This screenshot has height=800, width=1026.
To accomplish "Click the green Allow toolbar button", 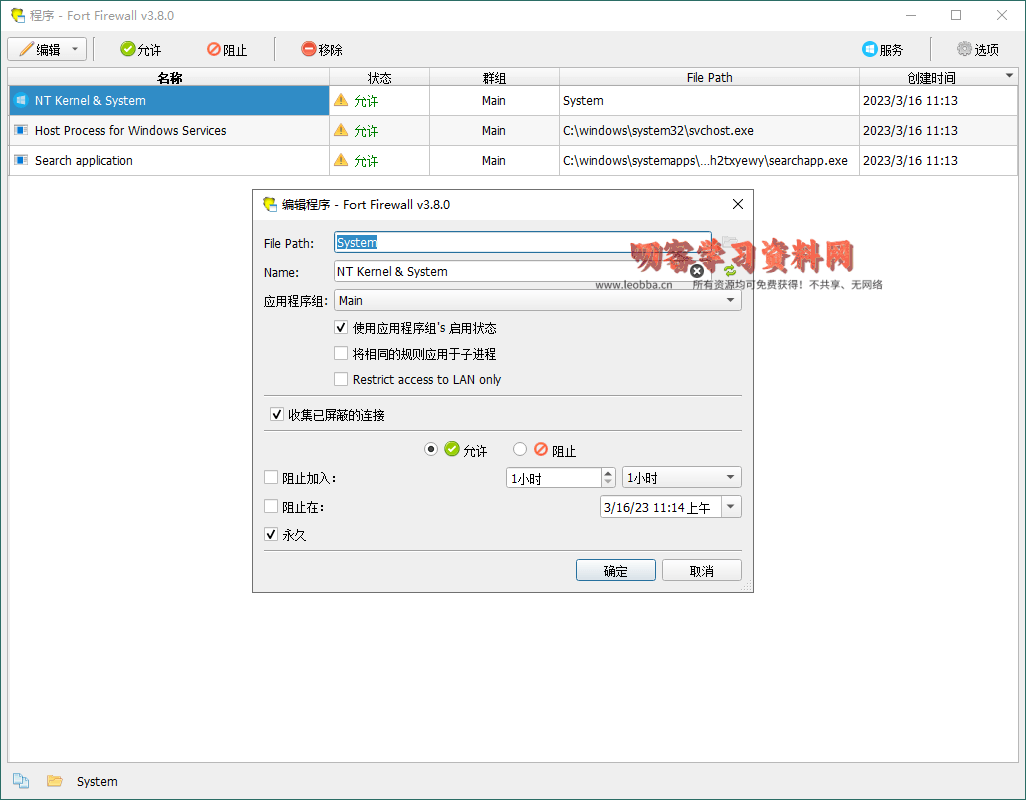I will pos(140,50).
